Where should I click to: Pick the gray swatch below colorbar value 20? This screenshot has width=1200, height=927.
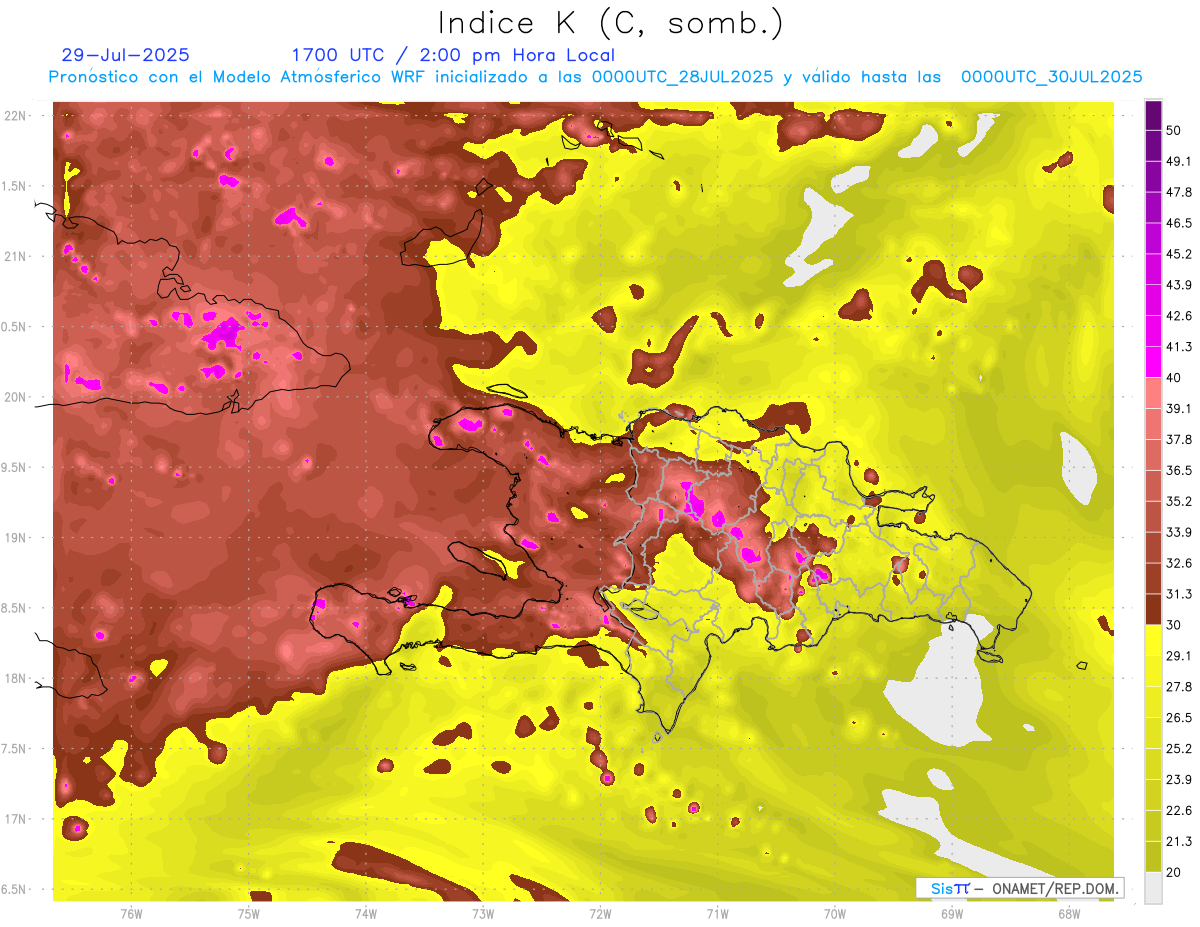click(1153, 888)
